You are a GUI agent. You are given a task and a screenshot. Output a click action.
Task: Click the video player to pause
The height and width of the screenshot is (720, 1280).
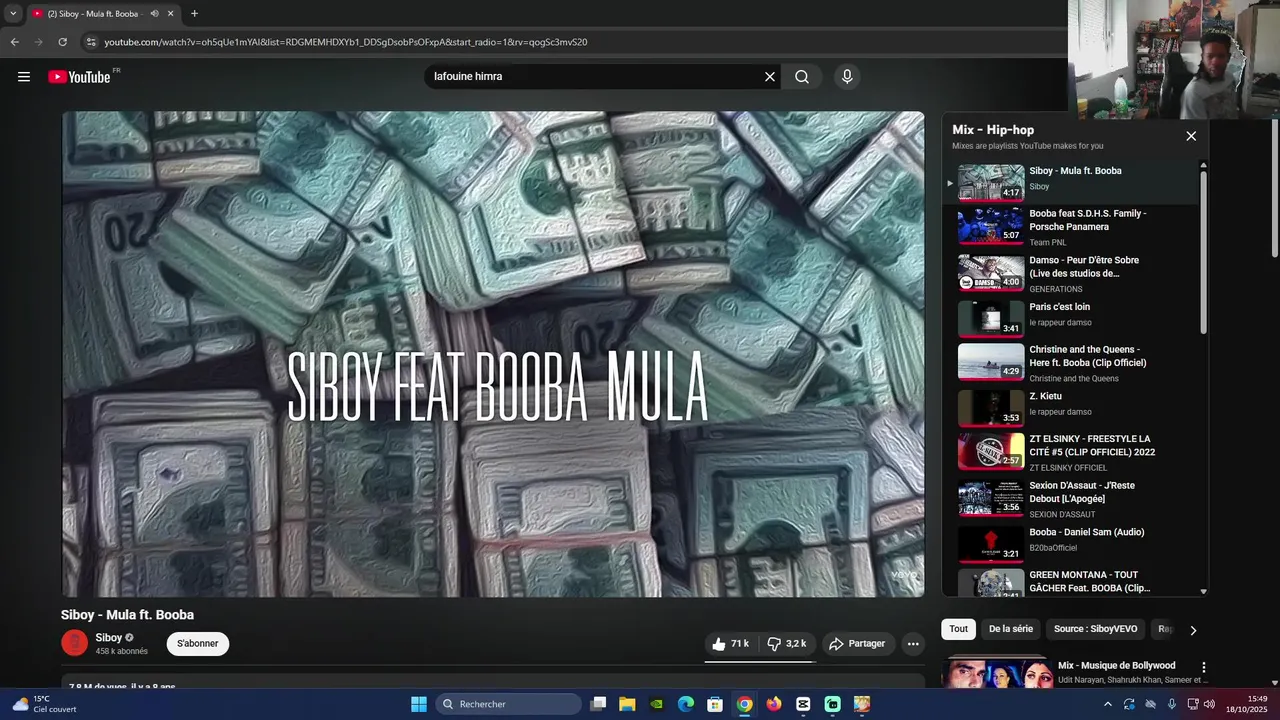[493, 354]
